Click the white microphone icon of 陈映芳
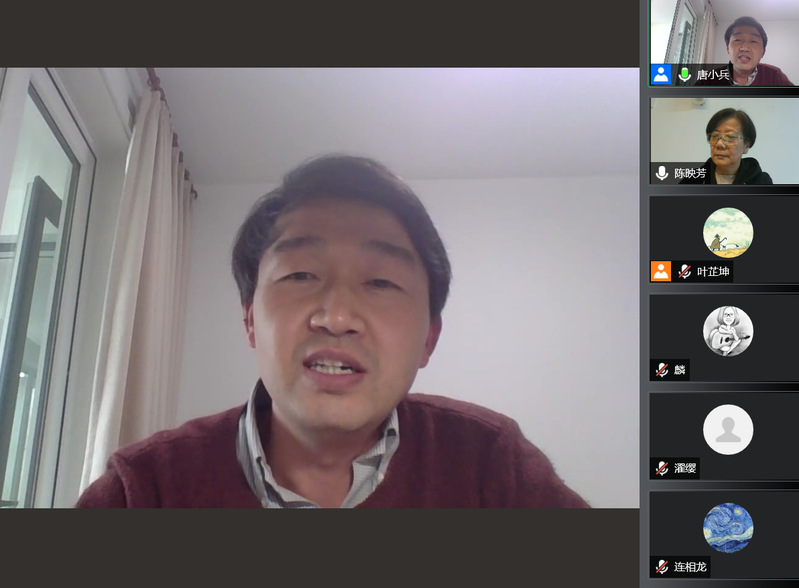This screenshot has height=588, width=799. click(661, 173)
